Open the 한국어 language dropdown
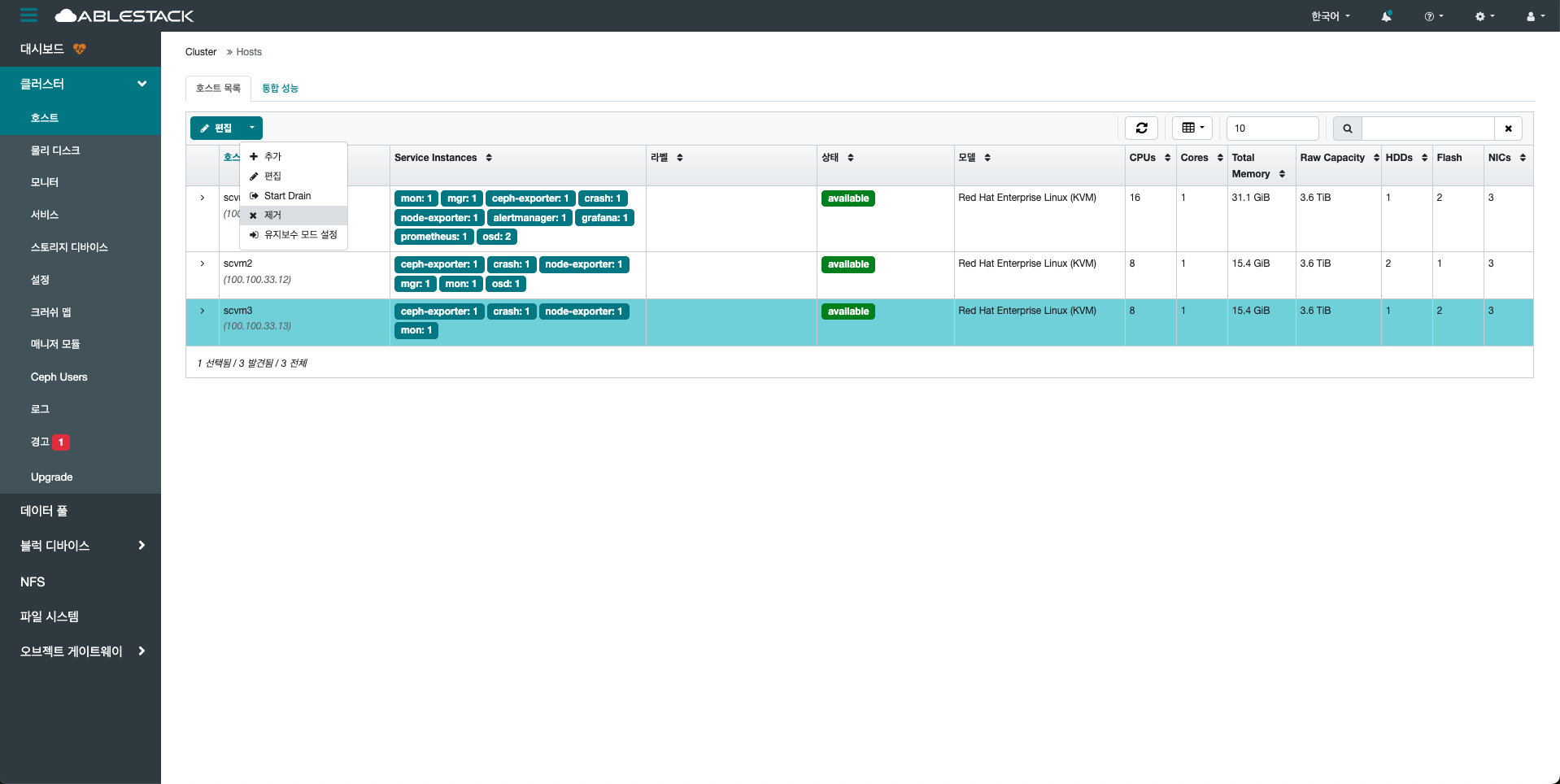The image size is (1560, 784). 1330,16
